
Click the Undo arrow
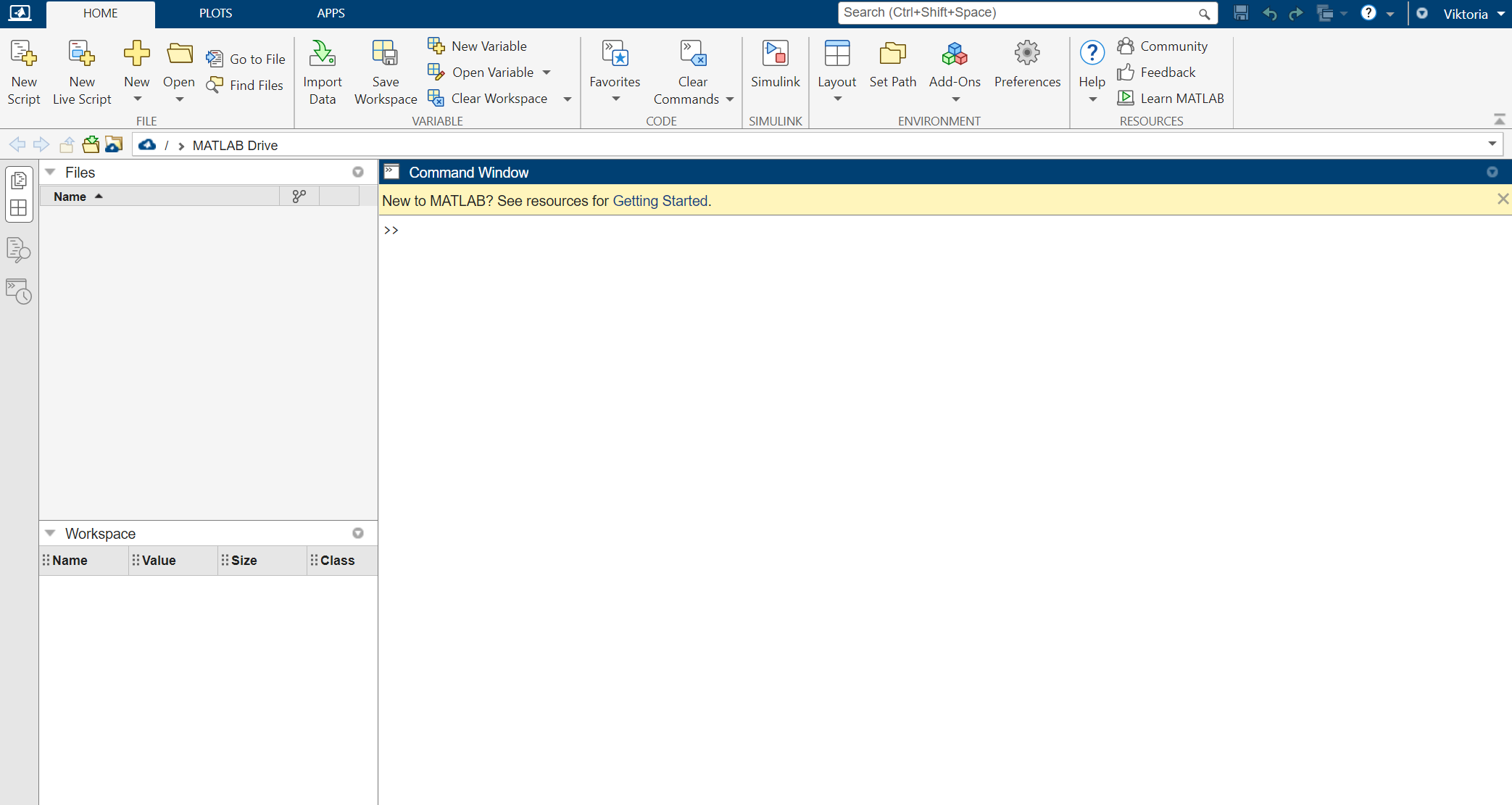point(1270,13)
